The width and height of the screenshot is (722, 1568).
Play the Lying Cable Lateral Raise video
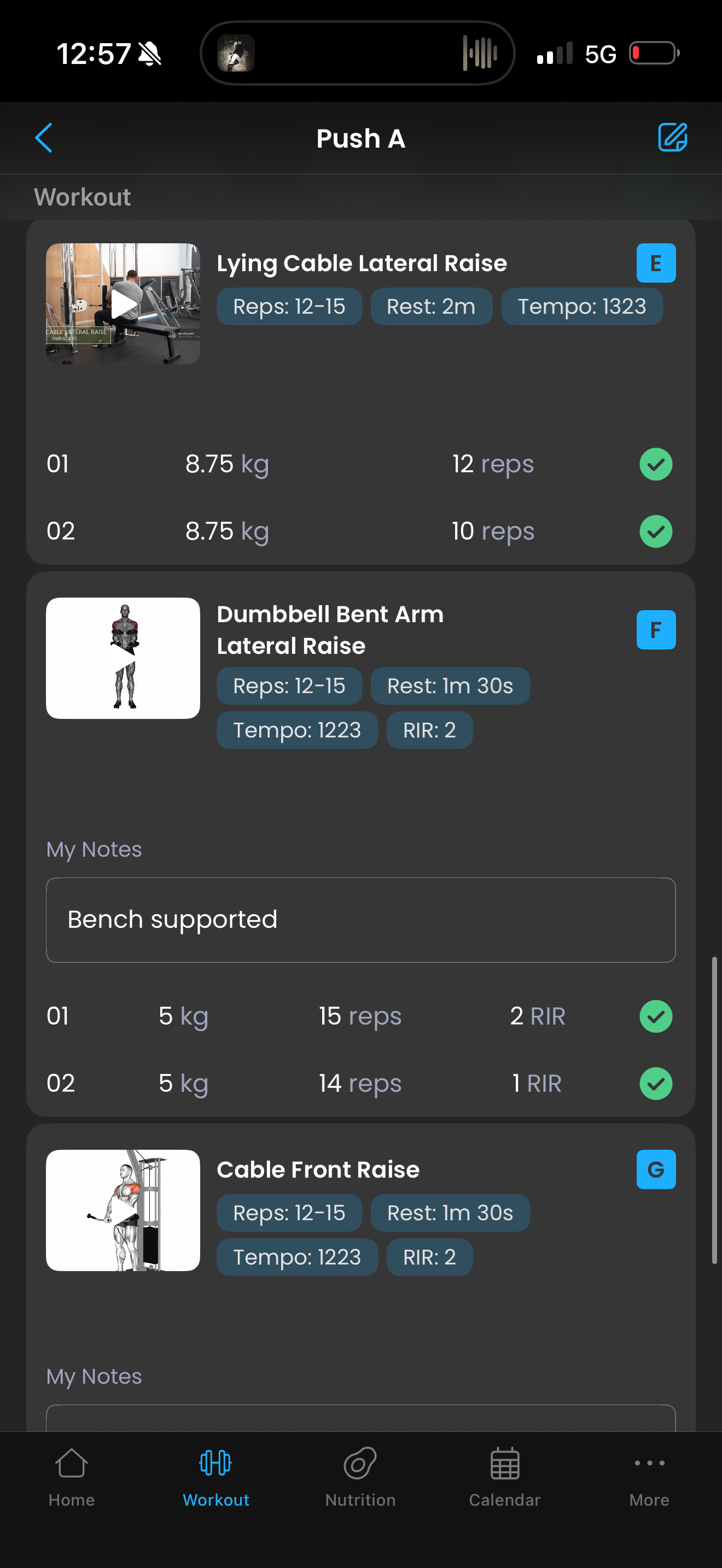123,305
